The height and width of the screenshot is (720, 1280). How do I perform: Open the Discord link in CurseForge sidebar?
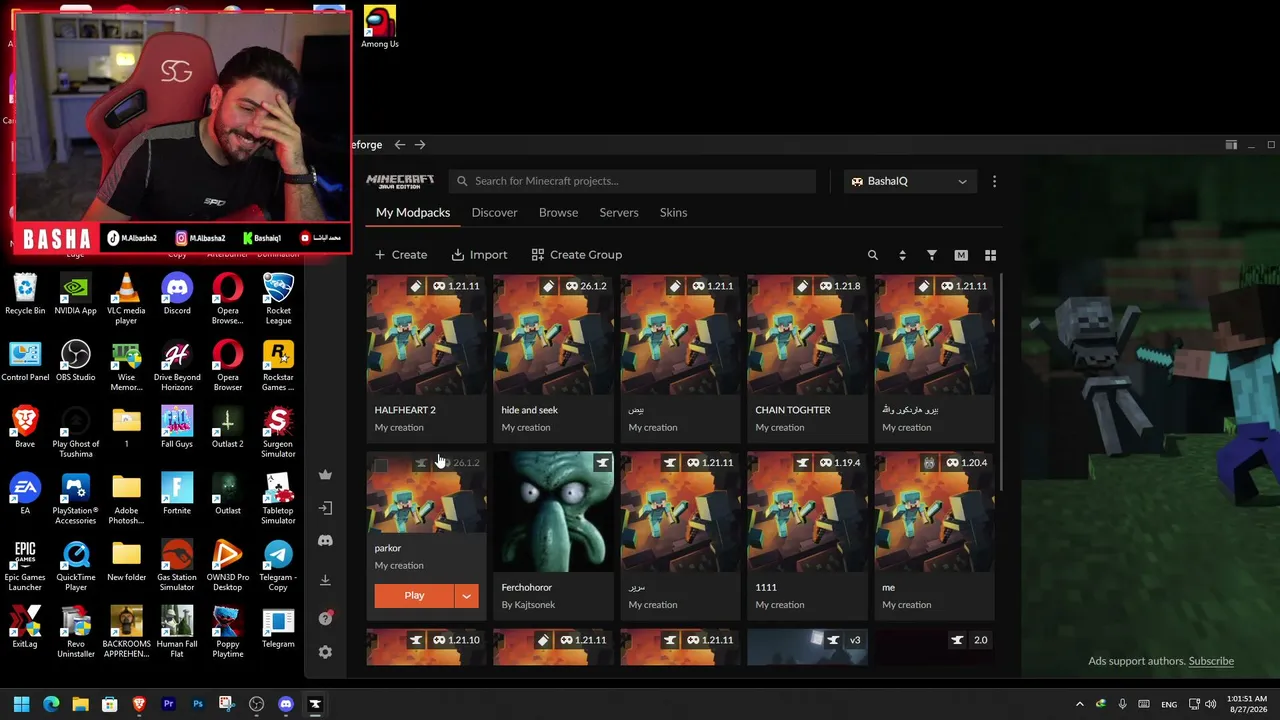[x=325, y=541]
